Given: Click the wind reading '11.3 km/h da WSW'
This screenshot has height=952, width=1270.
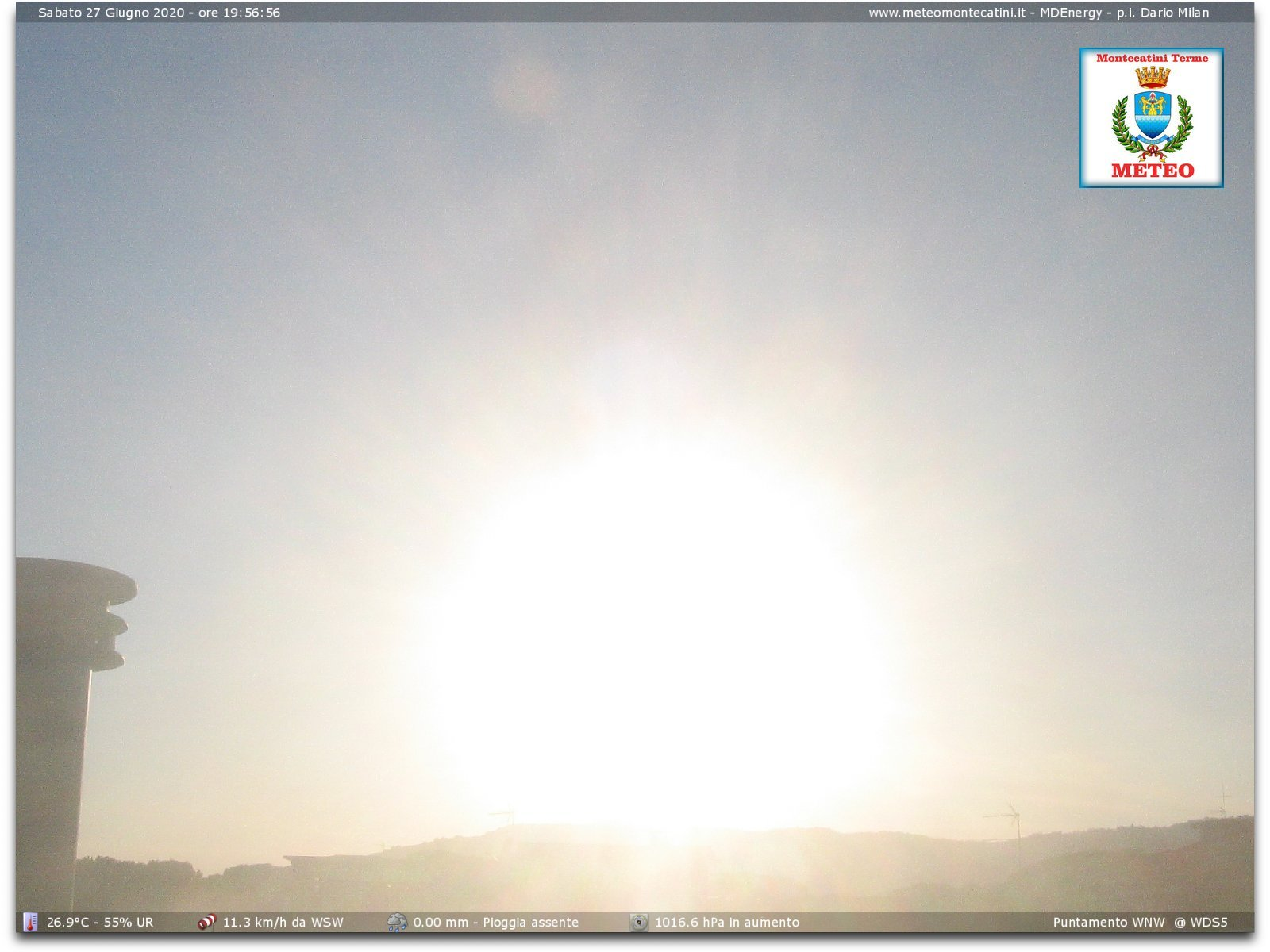Looking at the screenshot, I should (x=283, y=923).
